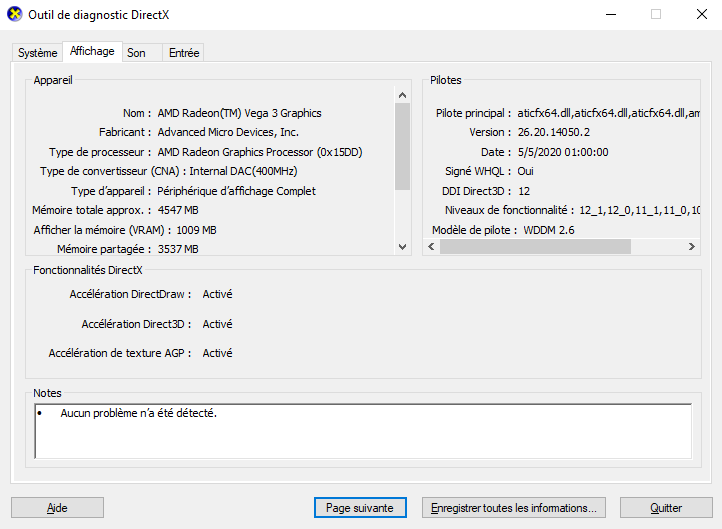The image size is (722, 529).
Task: Click the aticfx64.dll main driver list
Action: [608, 113]
